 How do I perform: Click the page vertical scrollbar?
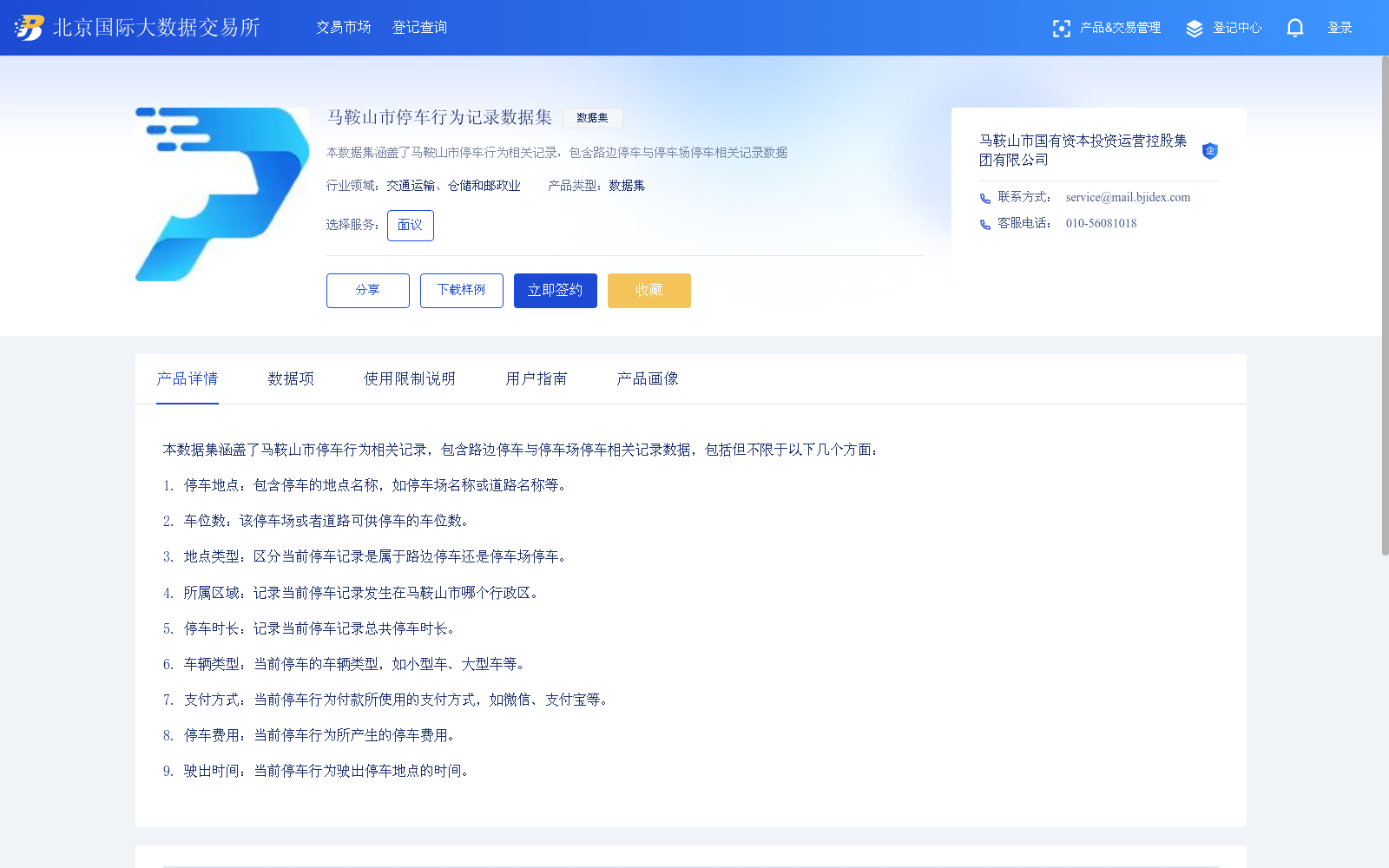point(1385,306)
